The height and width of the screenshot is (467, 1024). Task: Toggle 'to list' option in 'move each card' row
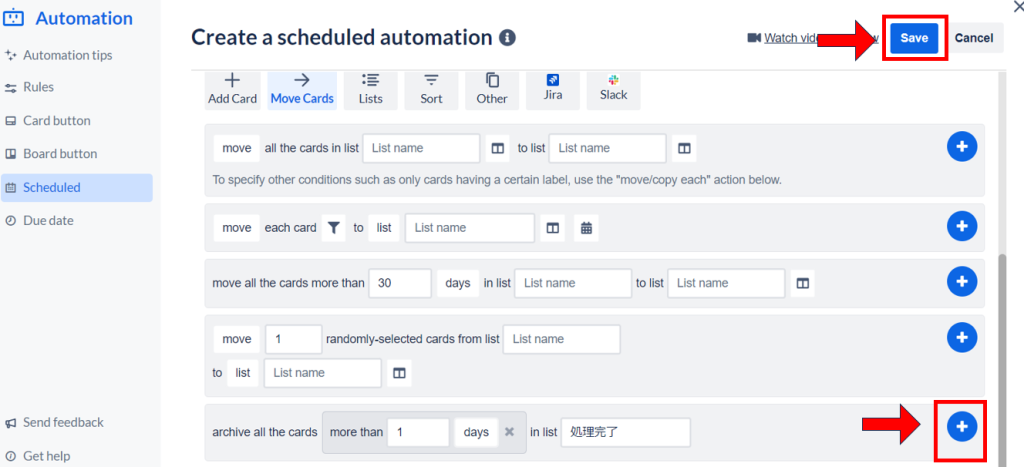[384, 228]
